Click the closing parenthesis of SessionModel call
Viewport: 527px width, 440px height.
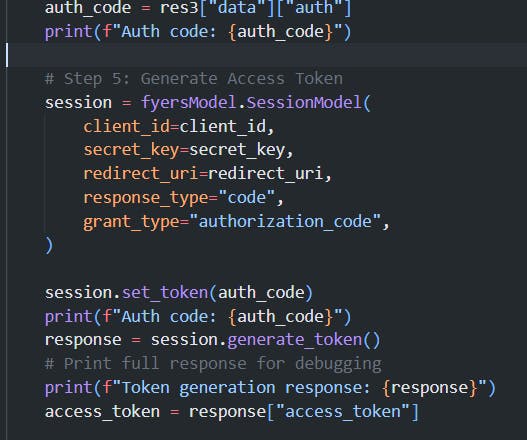[49, 245]
